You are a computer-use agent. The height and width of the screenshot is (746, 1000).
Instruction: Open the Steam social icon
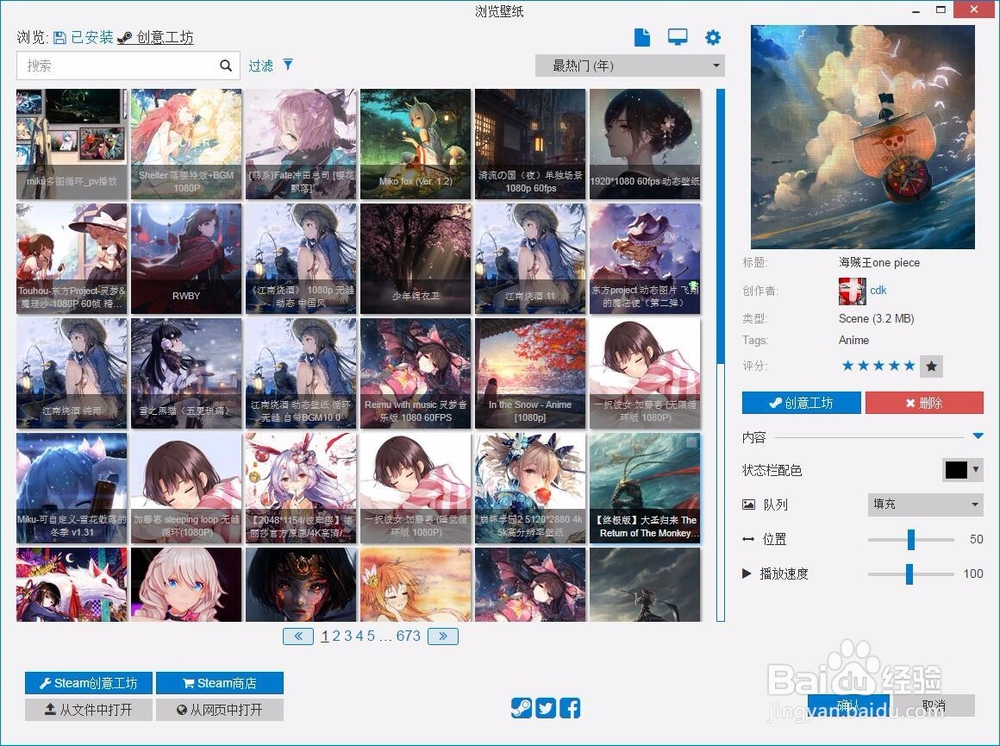coord(521,708)
